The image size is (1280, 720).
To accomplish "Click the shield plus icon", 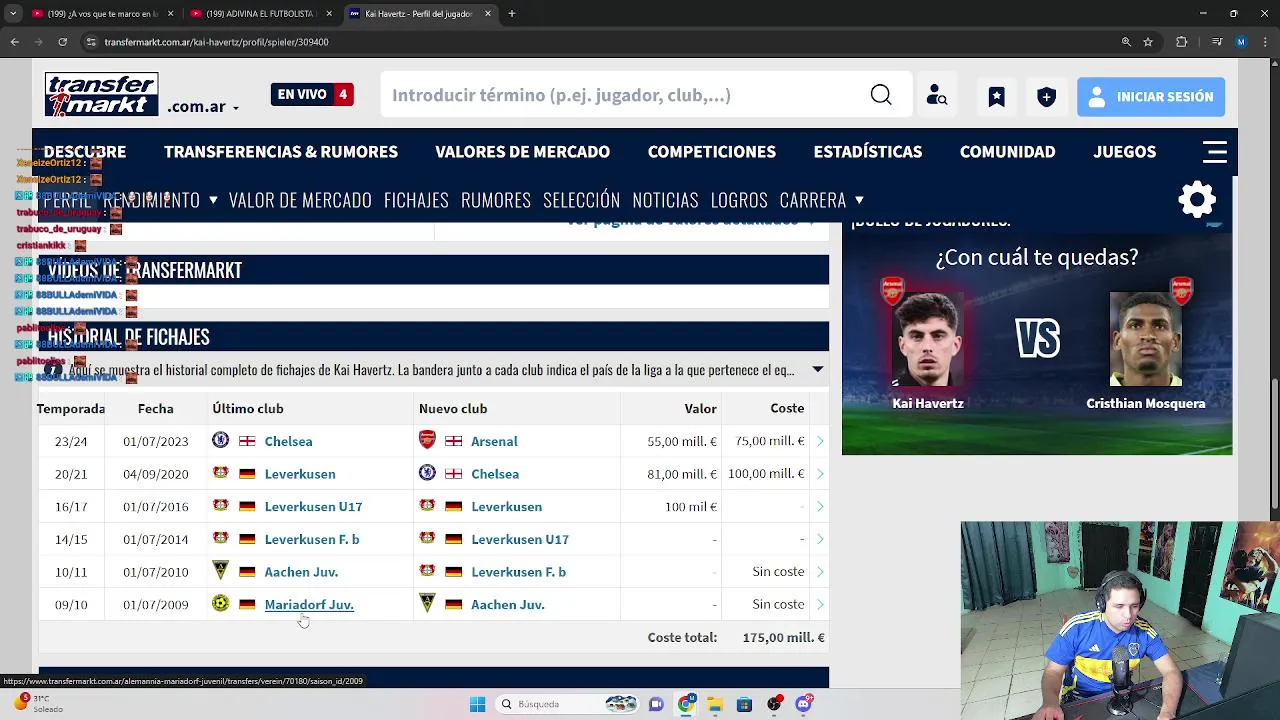I will 1046,97.
